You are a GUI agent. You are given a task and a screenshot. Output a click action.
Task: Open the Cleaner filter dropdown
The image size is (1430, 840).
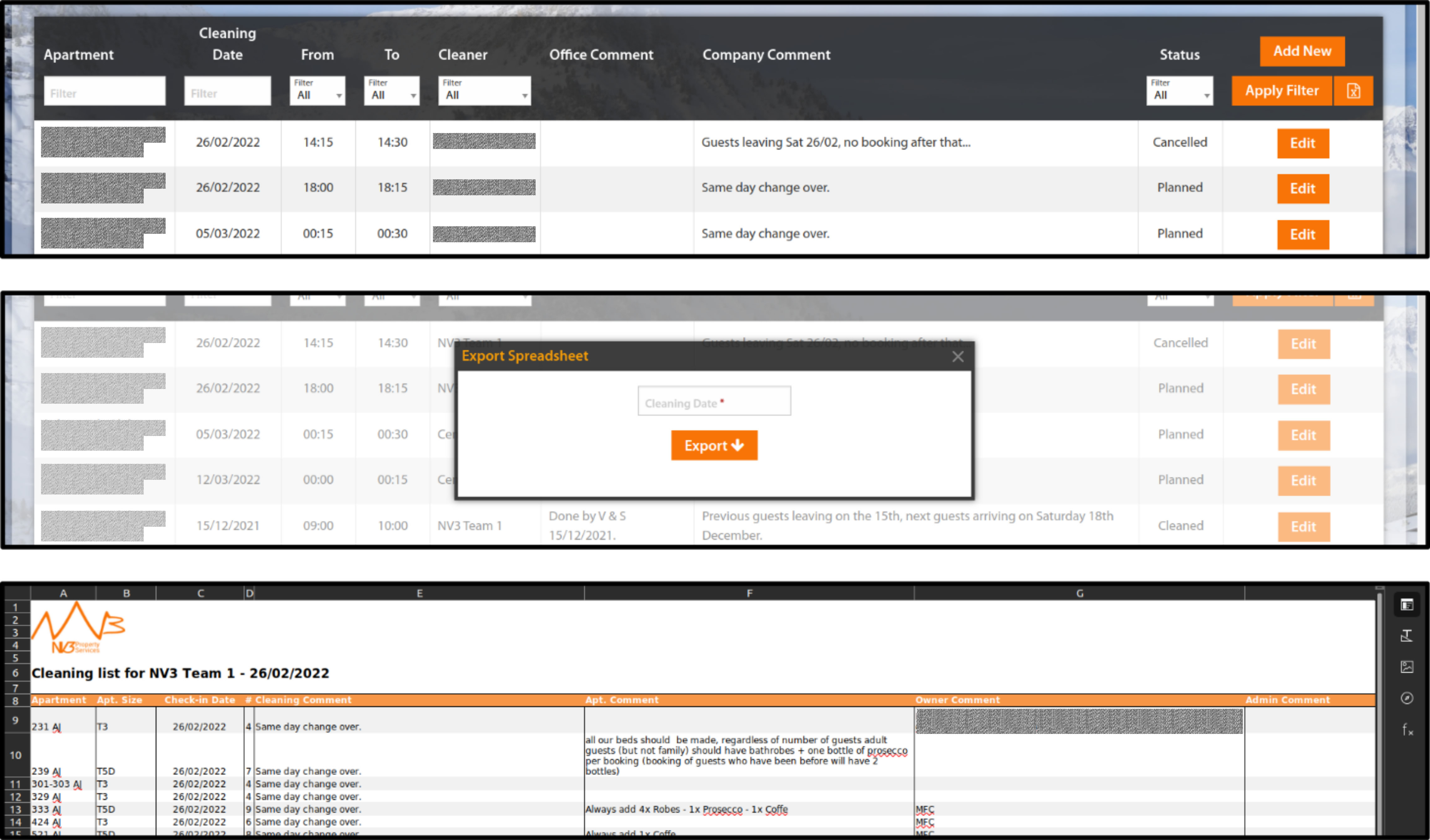484,91
